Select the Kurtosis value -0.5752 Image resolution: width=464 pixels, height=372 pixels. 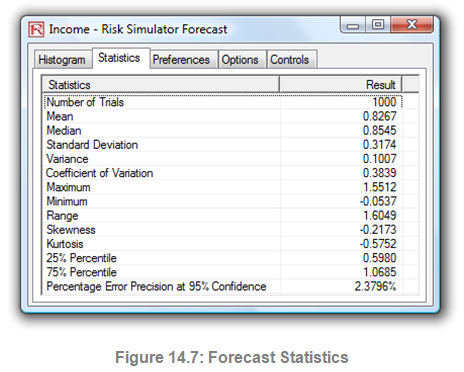click(378, 244)
